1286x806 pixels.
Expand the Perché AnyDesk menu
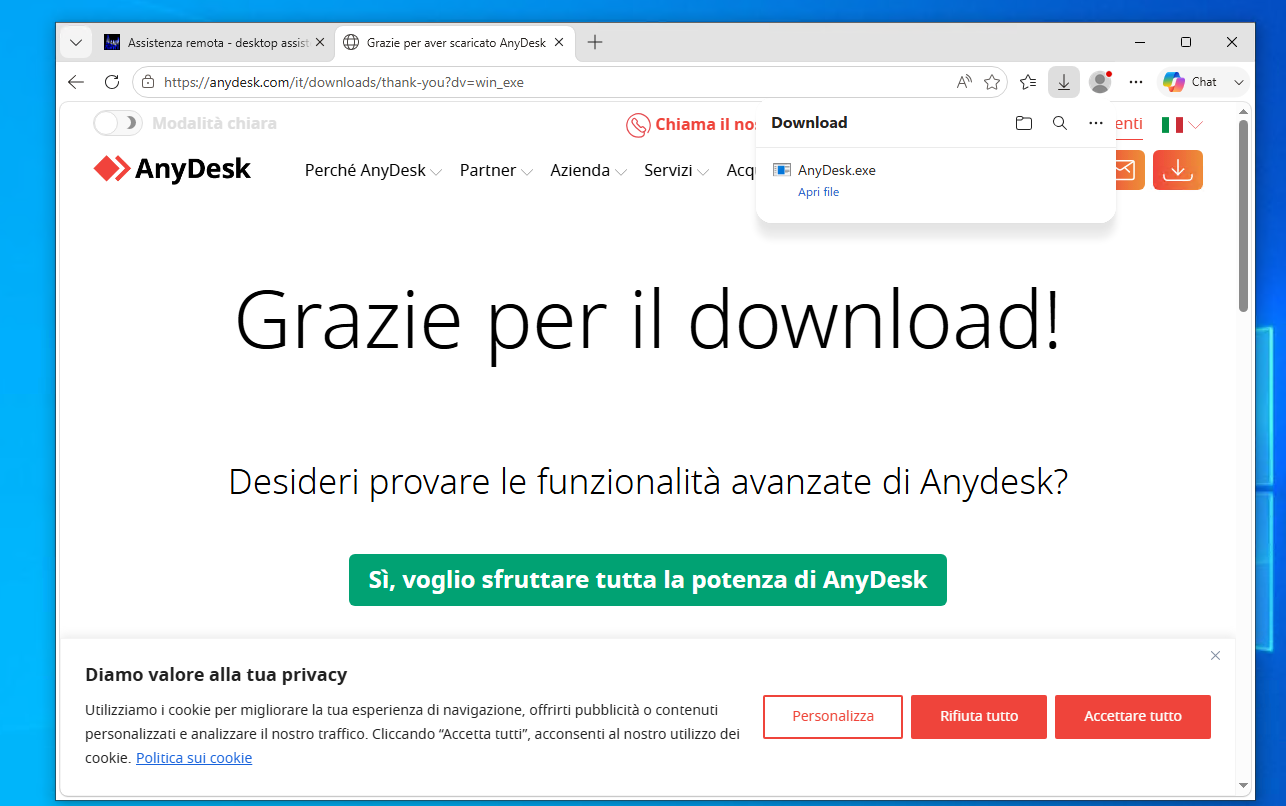pos(373,170)
